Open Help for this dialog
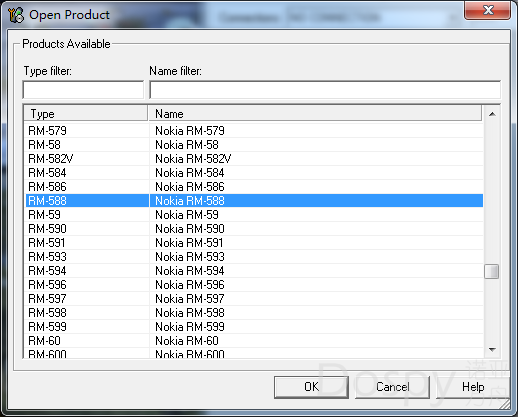 [x=473, y=387]
